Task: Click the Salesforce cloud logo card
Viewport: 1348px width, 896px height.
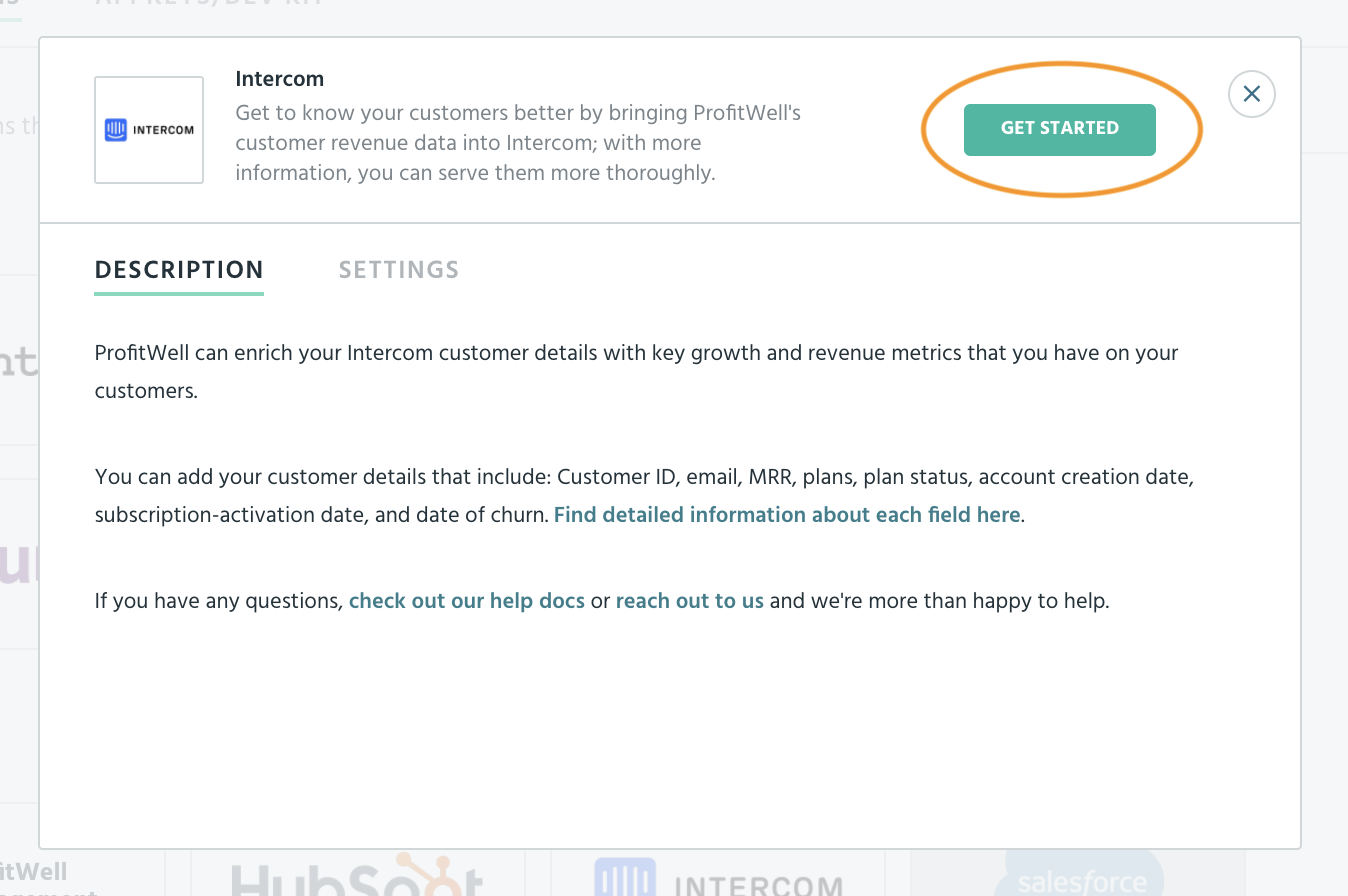Action: 1078,874
